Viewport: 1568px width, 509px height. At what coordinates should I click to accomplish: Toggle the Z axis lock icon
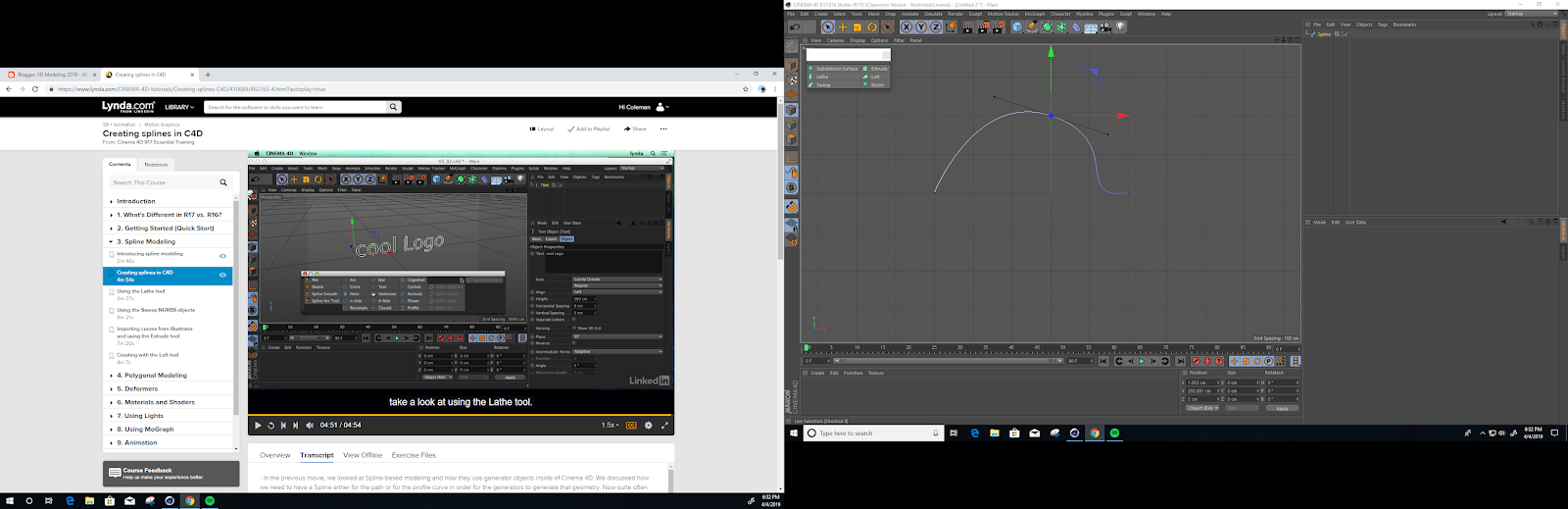pyautogui.click(x=936, y=27)
